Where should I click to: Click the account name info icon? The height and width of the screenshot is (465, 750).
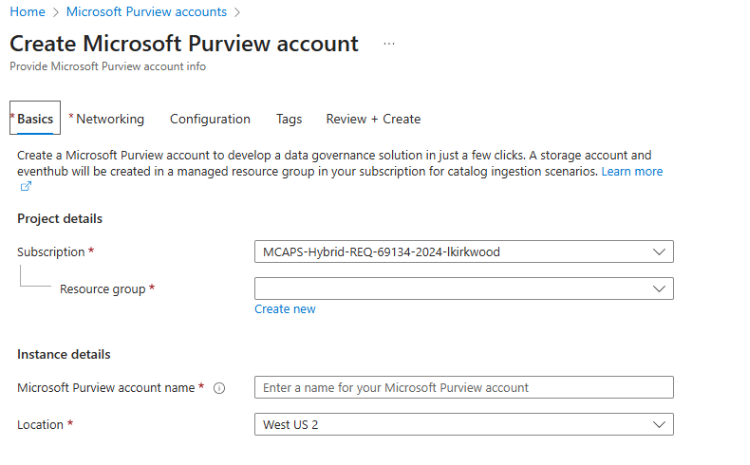[219, 388]
